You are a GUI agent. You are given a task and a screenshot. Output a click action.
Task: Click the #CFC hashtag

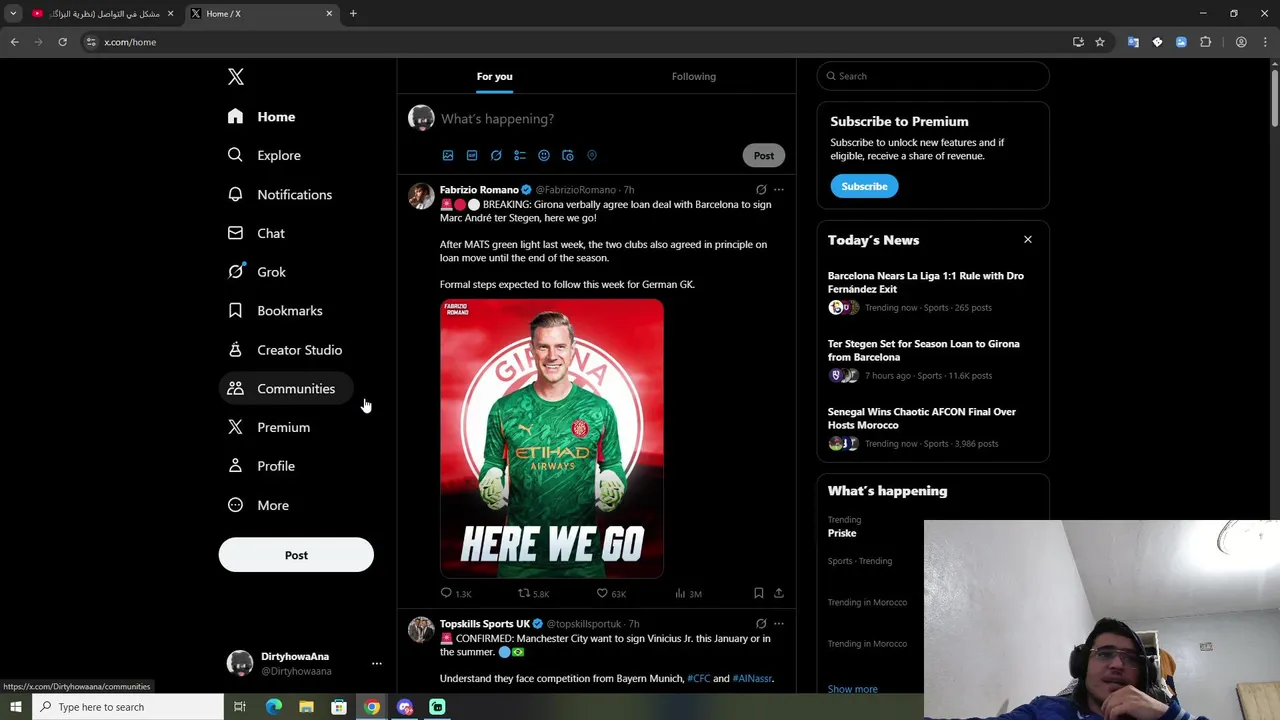pos(699,679)
